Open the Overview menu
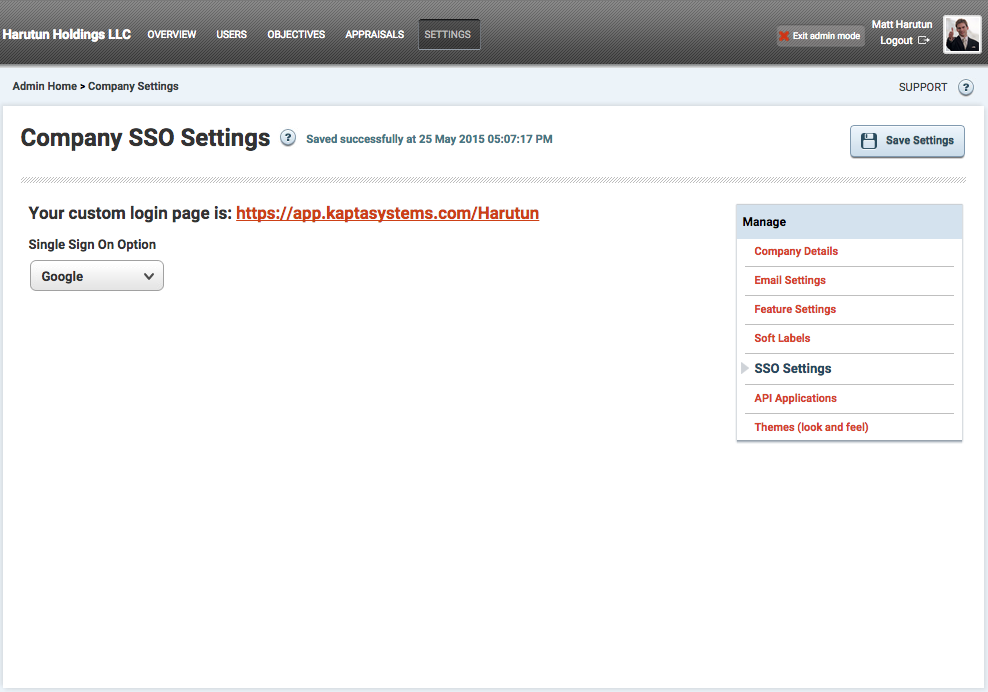Screen dimensions: 988x692 (x=171, y=34)
